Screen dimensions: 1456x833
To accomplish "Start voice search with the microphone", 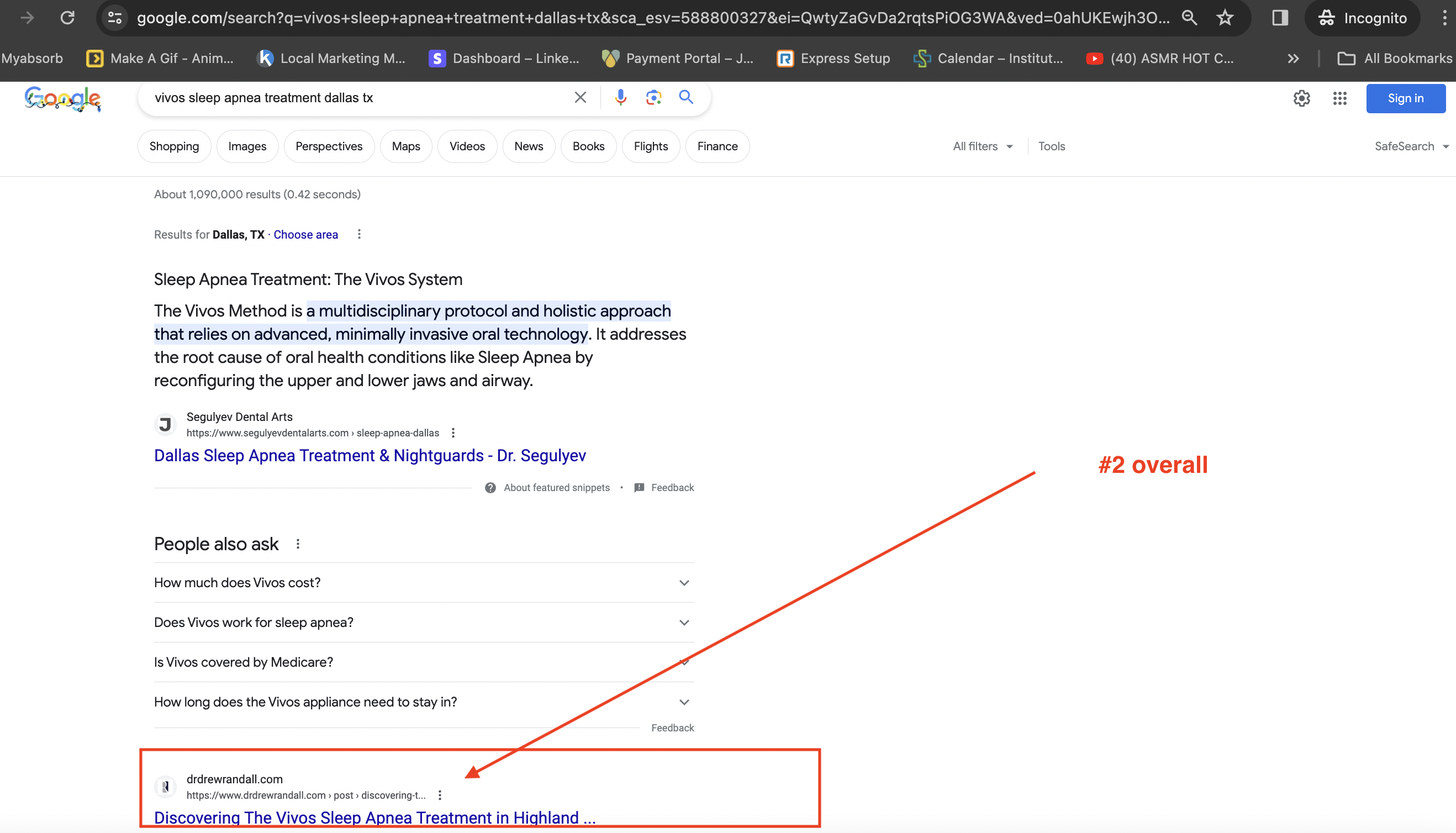I will (x=620, y=97).
